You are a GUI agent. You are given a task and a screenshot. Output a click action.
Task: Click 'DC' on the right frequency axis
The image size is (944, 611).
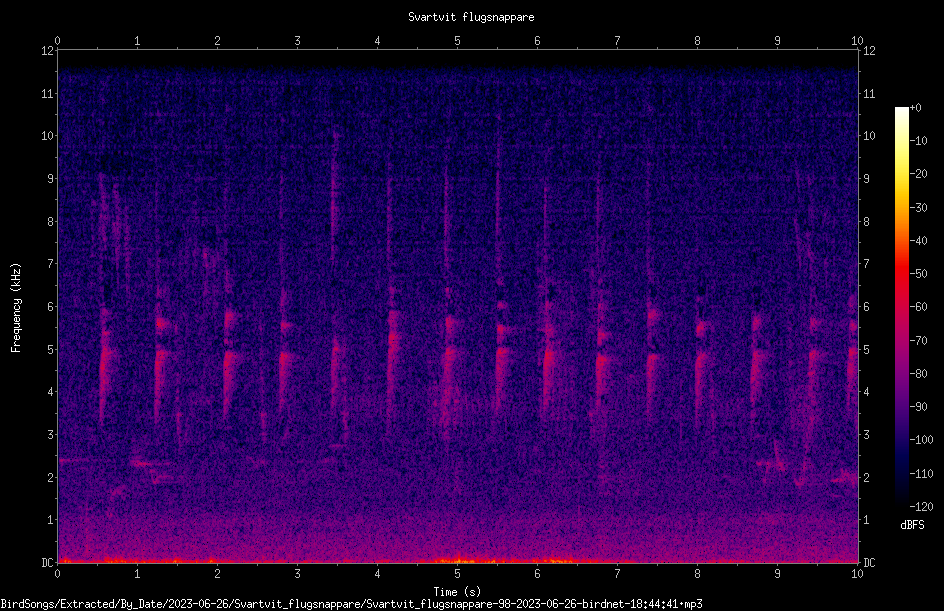pyautogui.click(x=869, y=563)
